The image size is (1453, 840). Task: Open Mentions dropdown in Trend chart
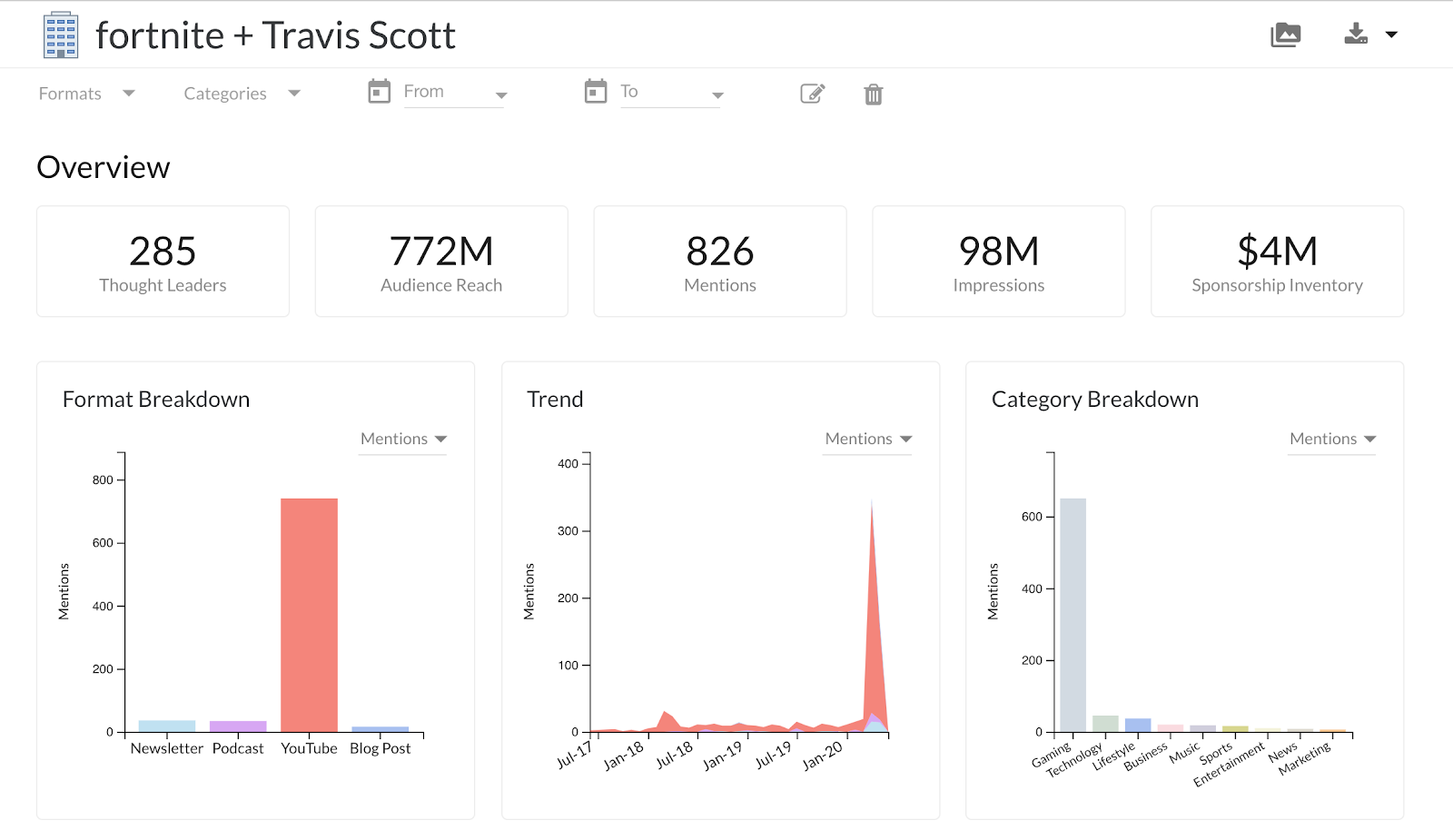click(x=867, y=440)
